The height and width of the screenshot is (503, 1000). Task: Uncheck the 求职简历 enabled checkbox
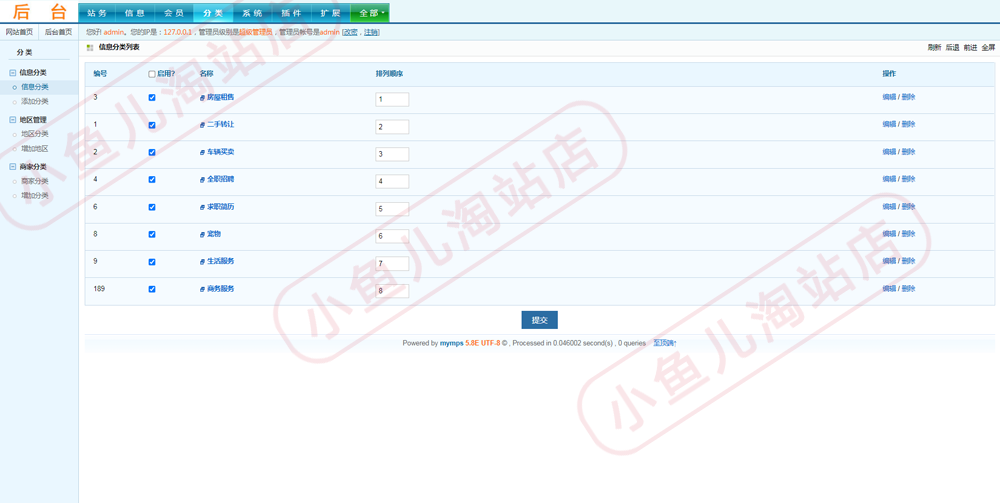click(152, 207)
